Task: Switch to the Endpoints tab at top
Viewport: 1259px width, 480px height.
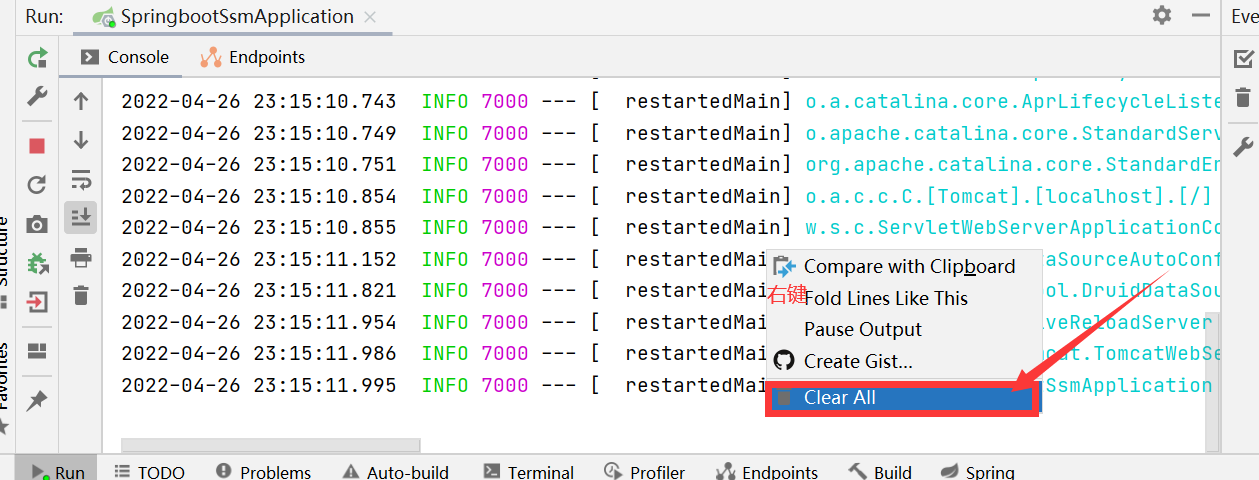Action: (x=253, y=57)
